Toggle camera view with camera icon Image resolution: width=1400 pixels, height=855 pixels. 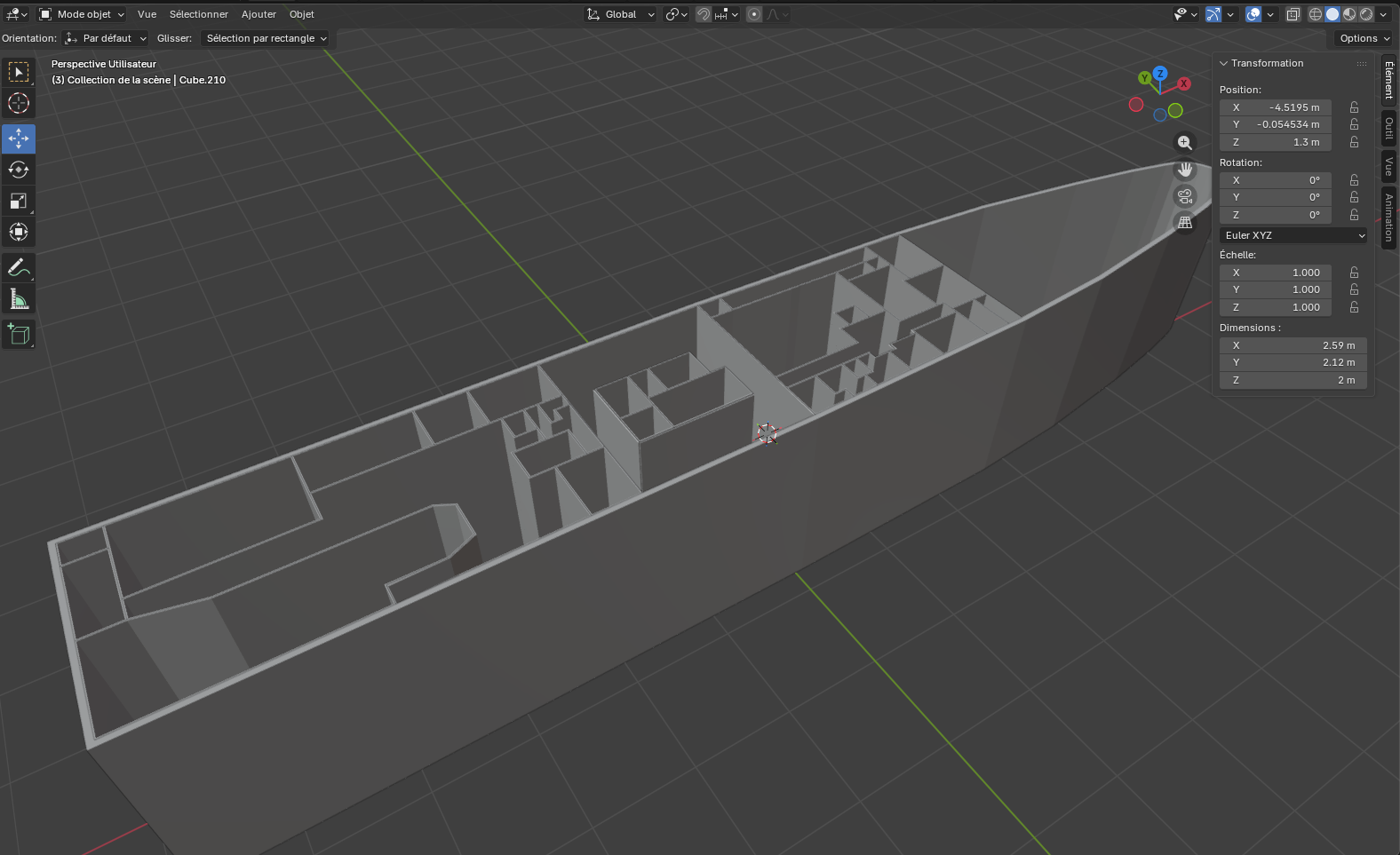tap(1184, 196)
